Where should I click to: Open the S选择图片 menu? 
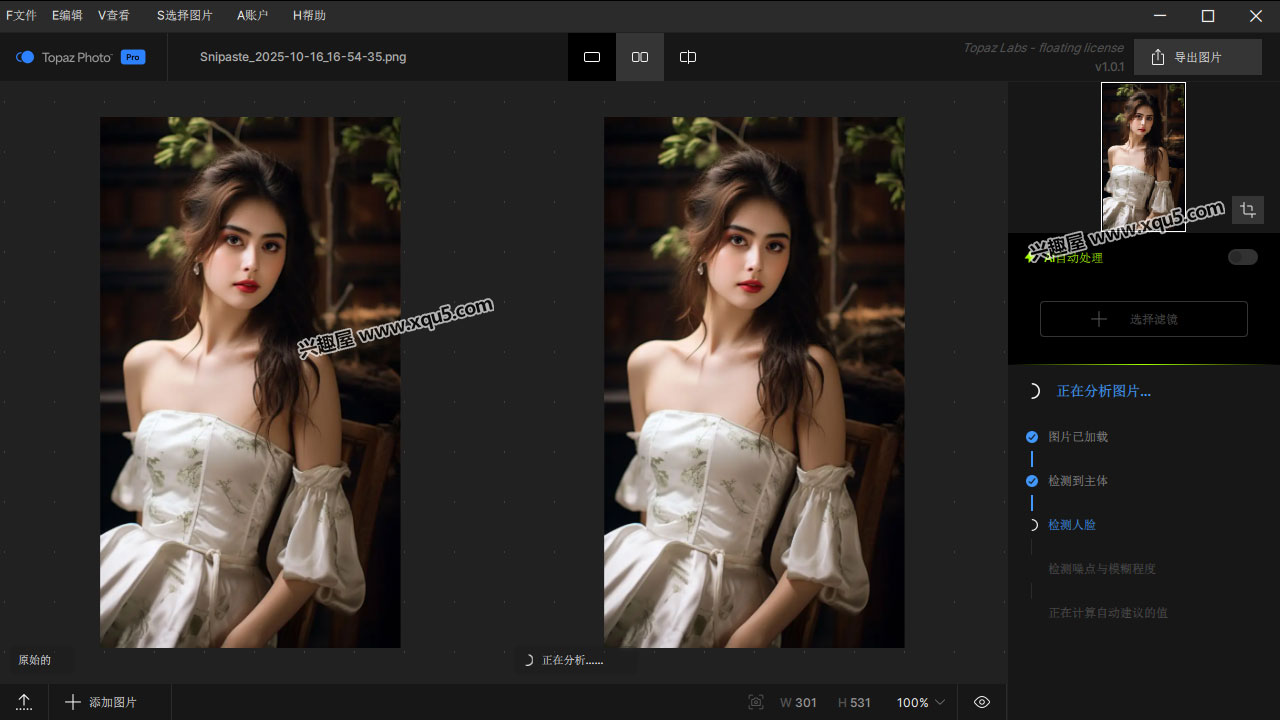pos(184,15)
